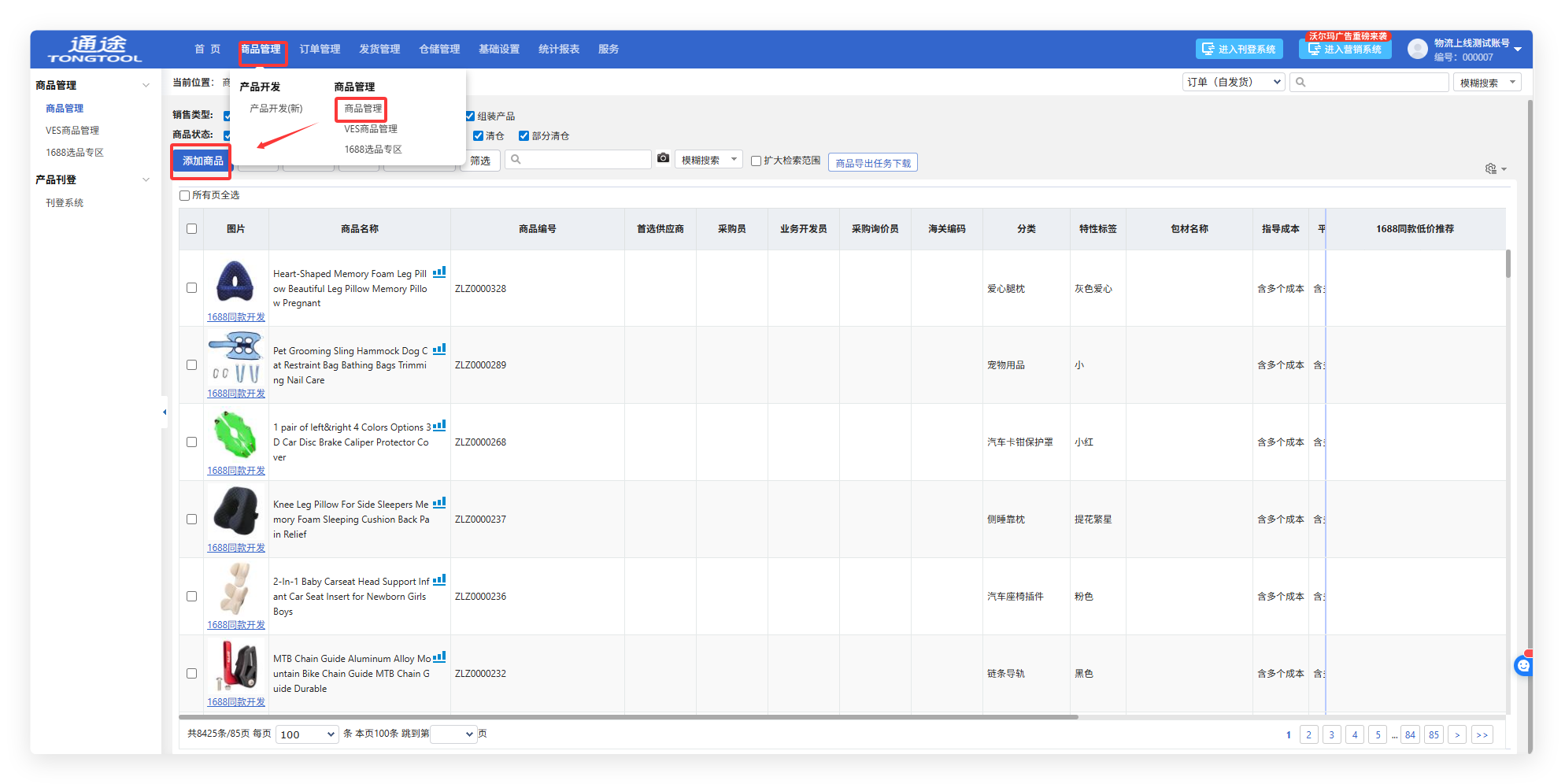
Task: Click the user avatar icon in header
Action: tap(1417, 49)
